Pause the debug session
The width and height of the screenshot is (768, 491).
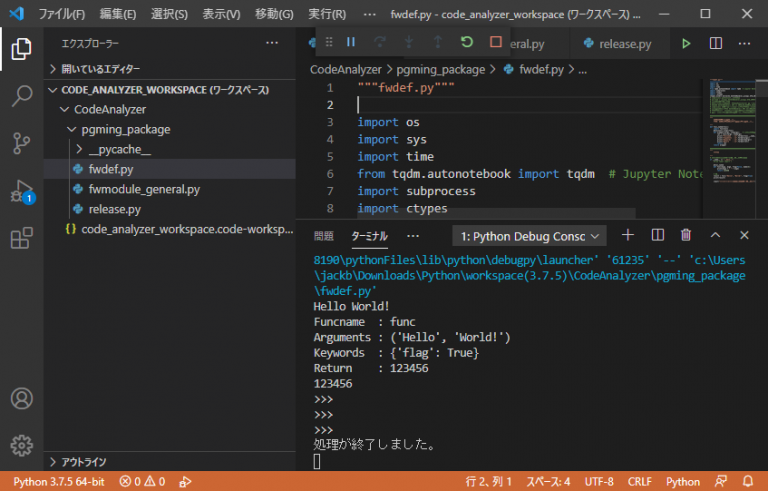(351, 42)
